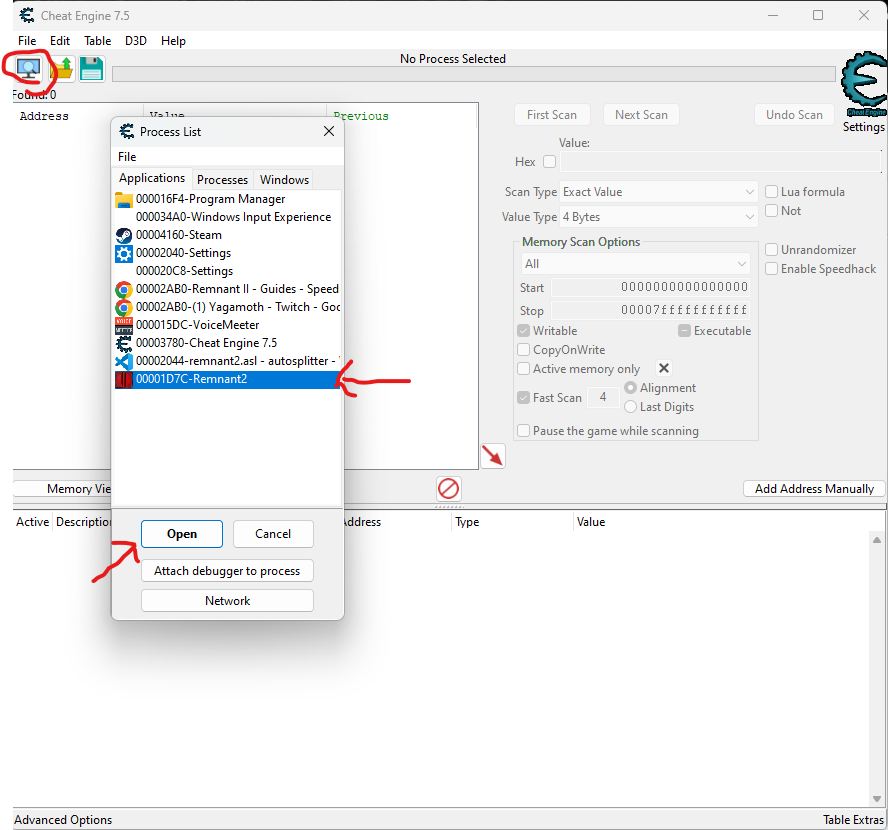Open the Scan Type dropdown
Image resolution: width=888 pixels, height=830 pixels.
[x=659, y=192]
